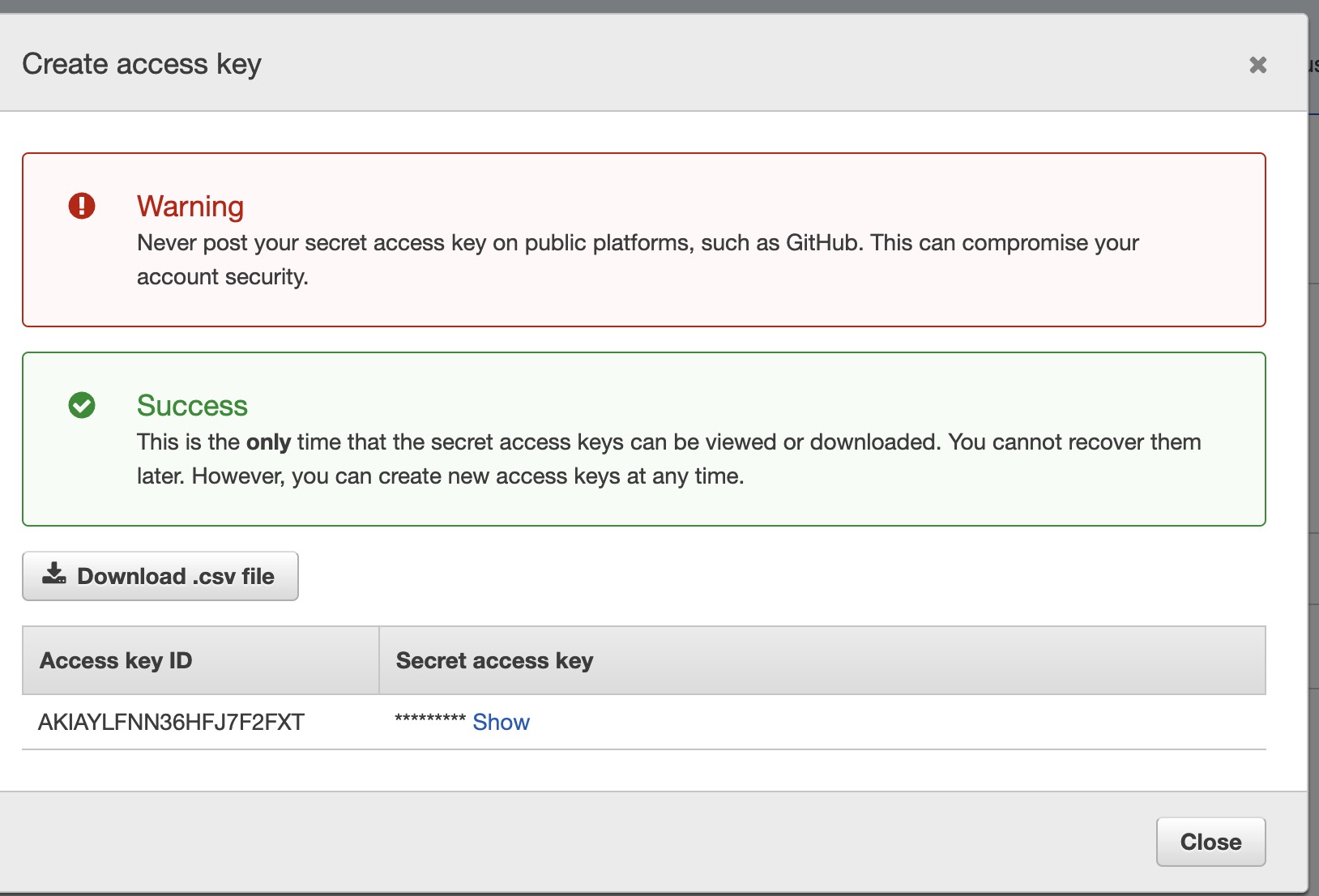The image size is (1319, 896).
Task: Click the bold word only in success message
Action: tap(268, 442)
